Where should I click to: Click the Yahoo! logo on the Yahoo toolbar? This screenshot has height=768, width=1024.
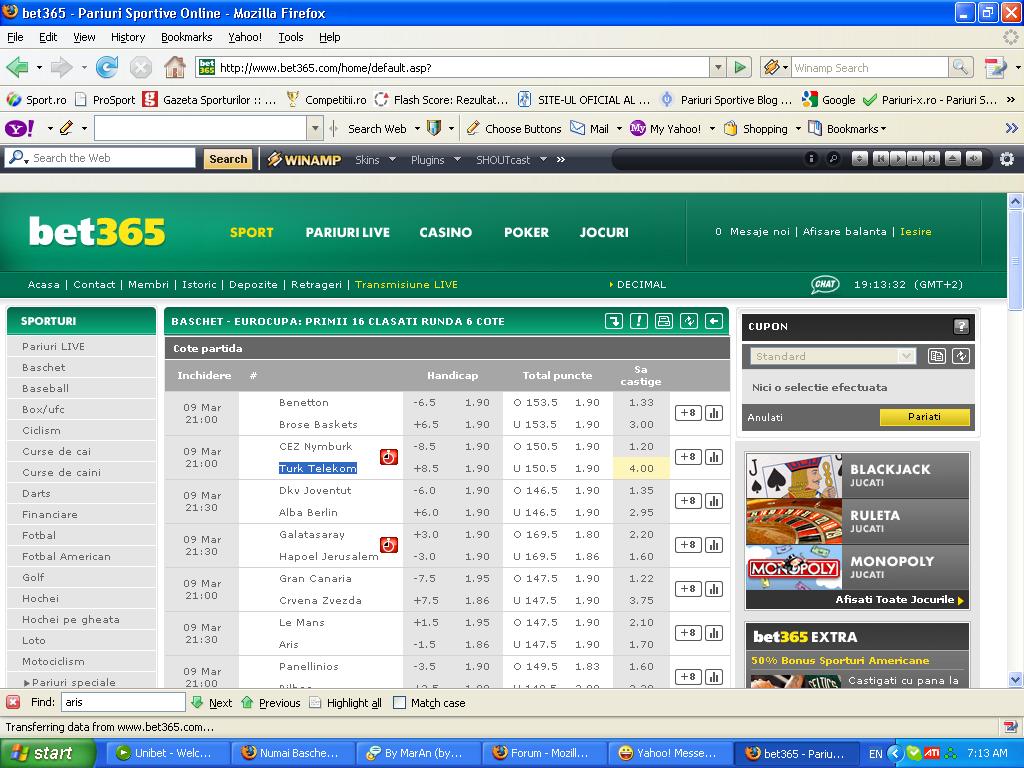click(x=20, y=129)
